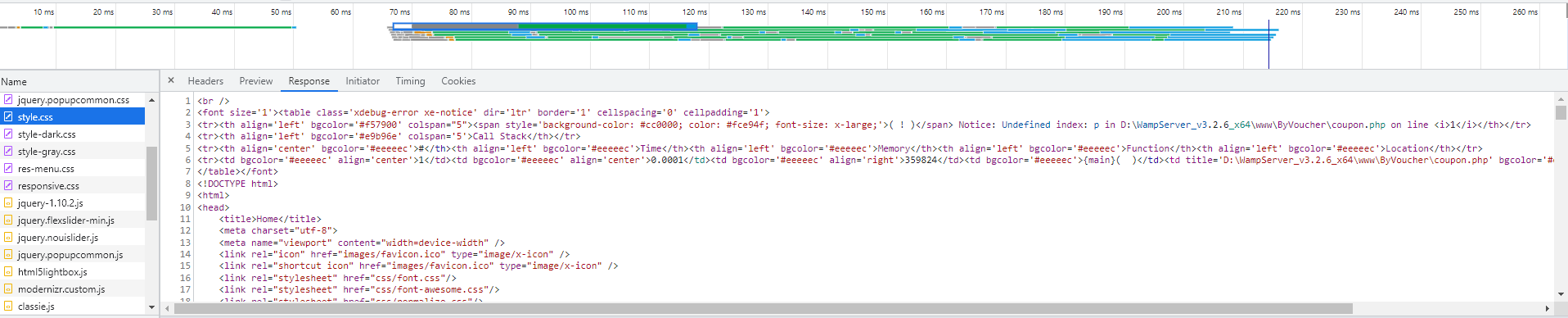Click the response horizontal scrollbar thumb
The image size is (1568, 318).
click(x=763, y=308)
